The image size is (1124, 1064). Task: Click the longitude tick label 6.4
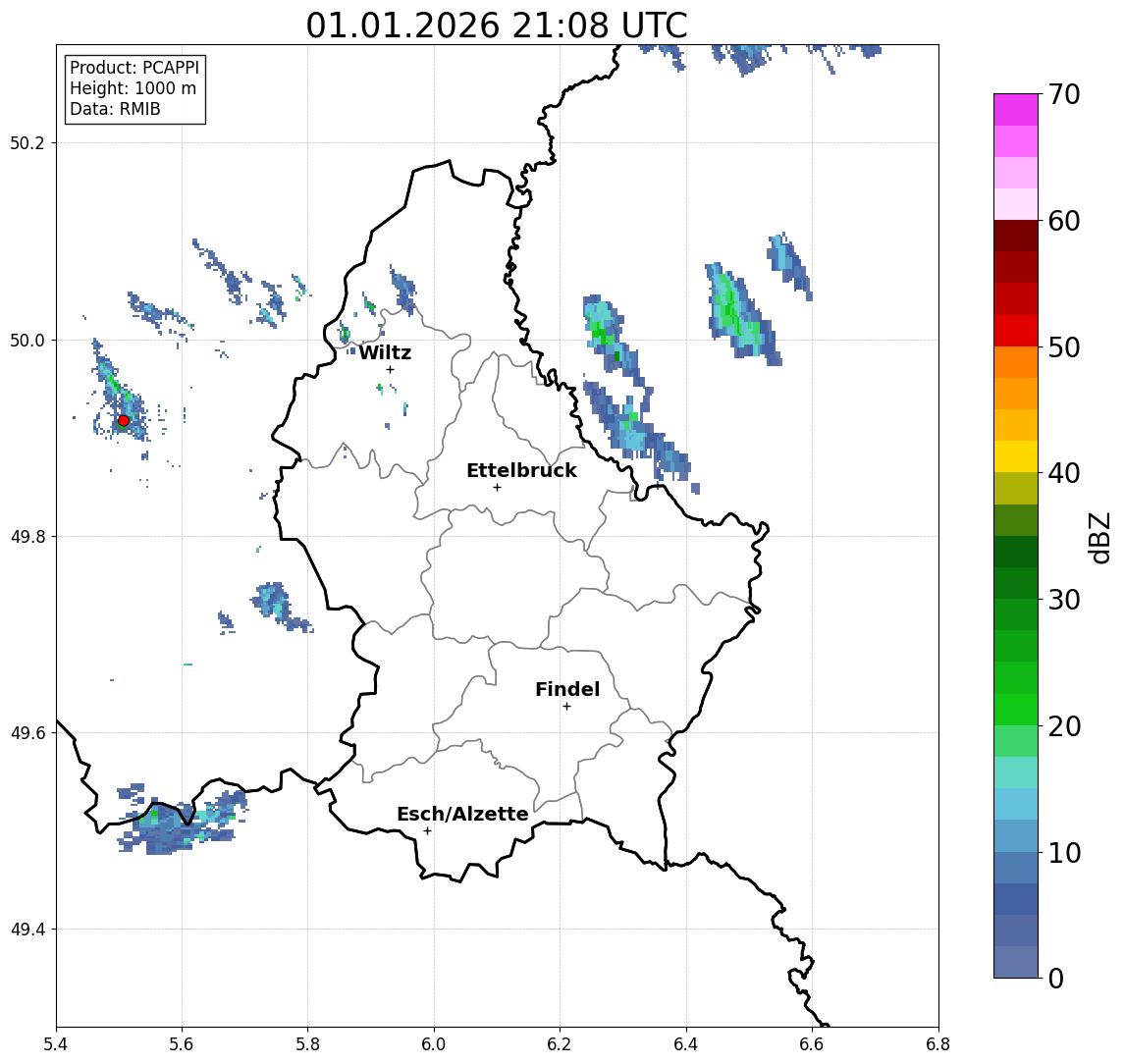point(686,1044)
